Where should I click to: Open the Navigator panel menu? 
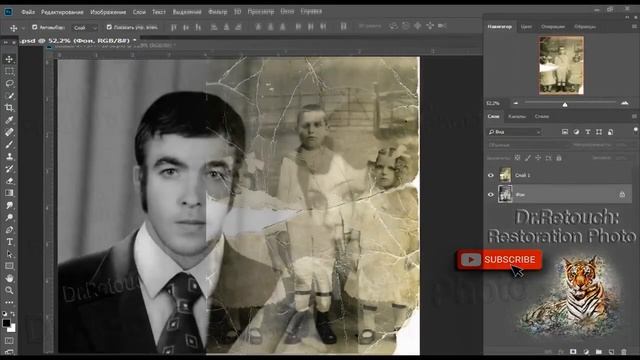tap(634, 27)
